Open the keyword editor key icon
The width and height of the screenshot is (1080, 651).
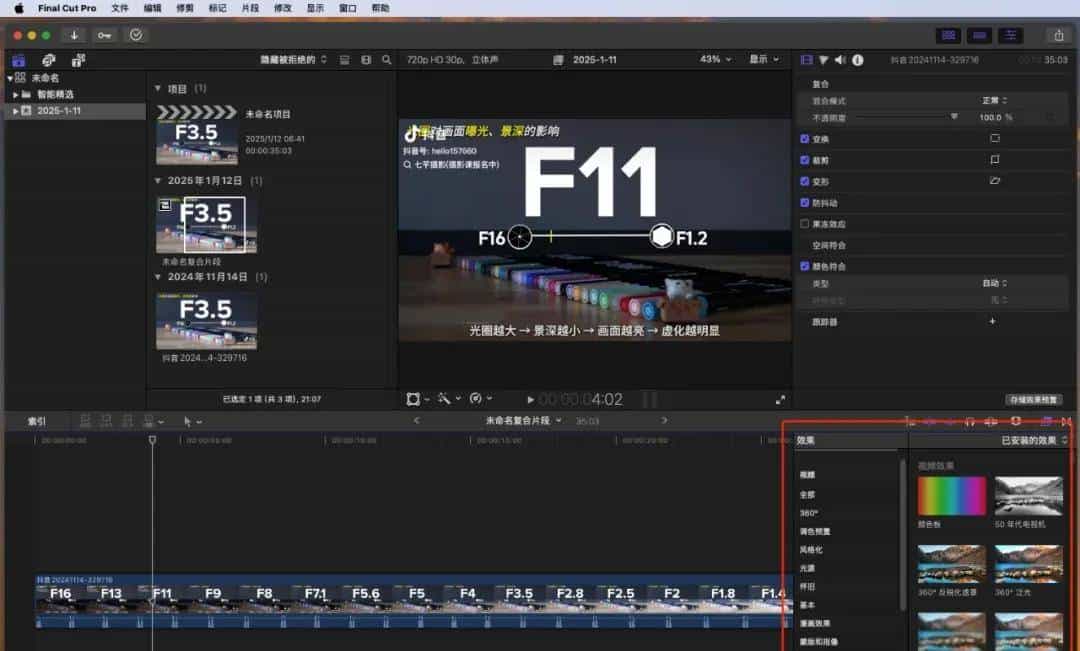click(x=103, y=35)
